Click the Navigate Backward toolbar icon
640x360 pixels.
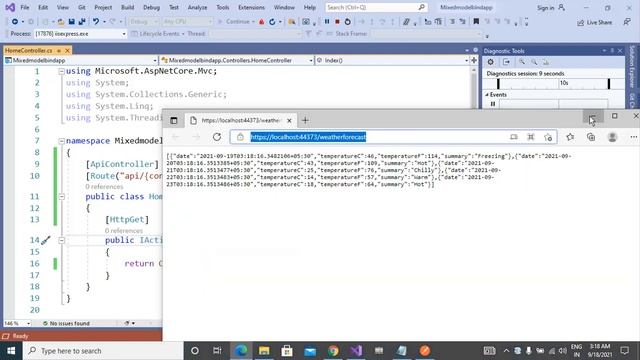point(15,22)
